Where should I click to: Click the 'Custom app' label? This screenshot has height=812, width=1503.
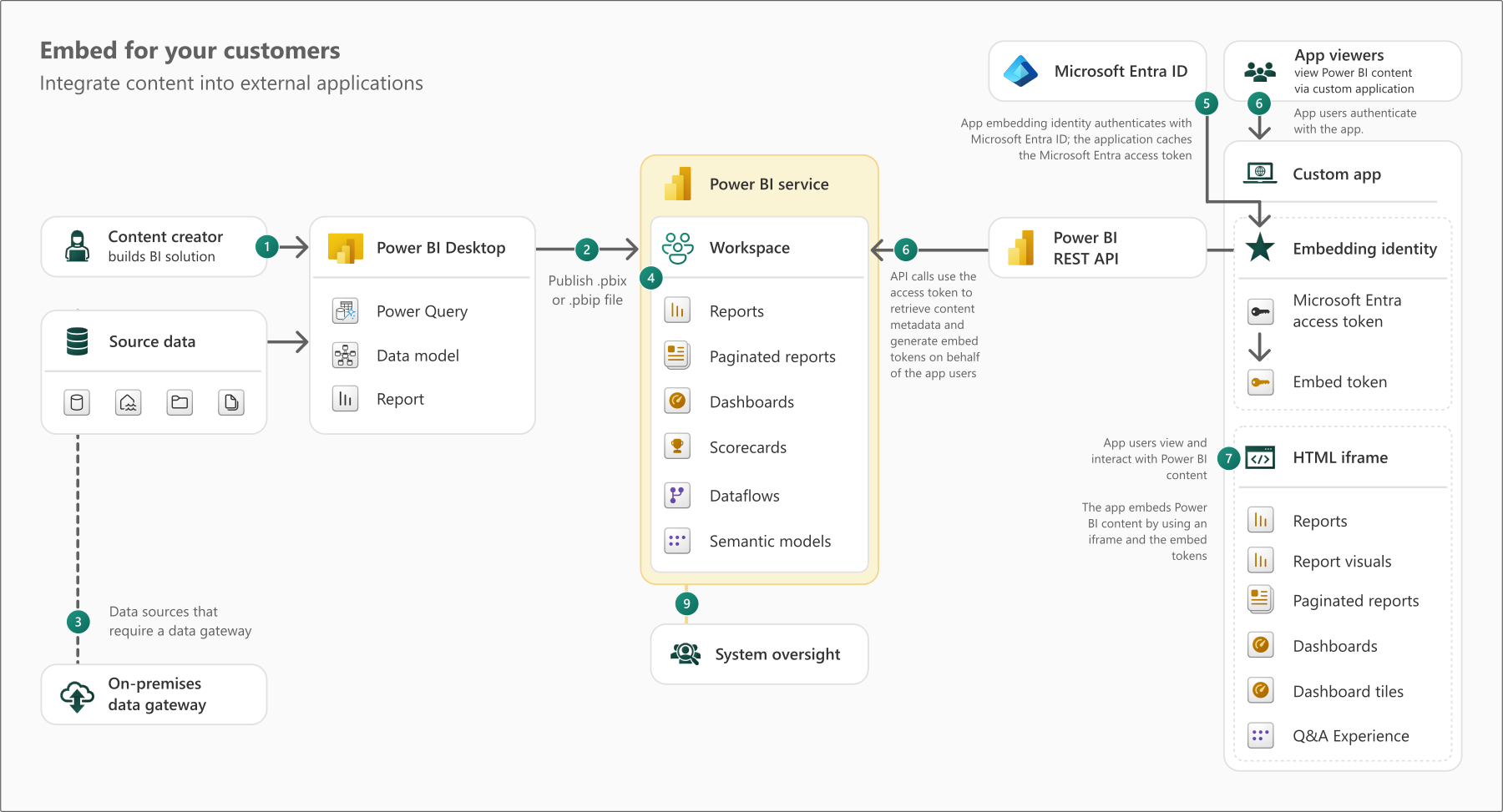point(1337,174)
